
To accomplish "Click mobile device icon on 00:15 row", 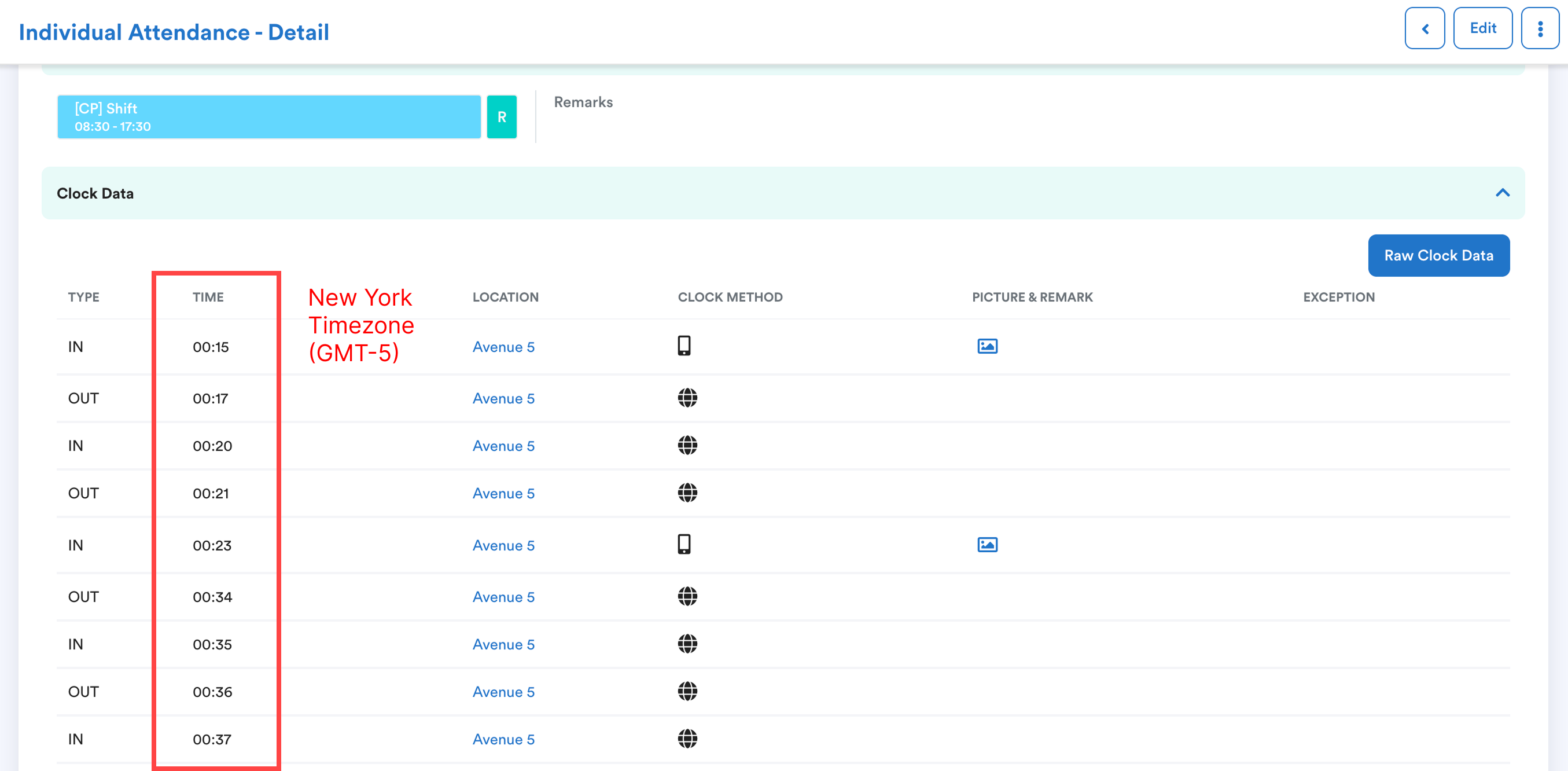I will (683, 346).
